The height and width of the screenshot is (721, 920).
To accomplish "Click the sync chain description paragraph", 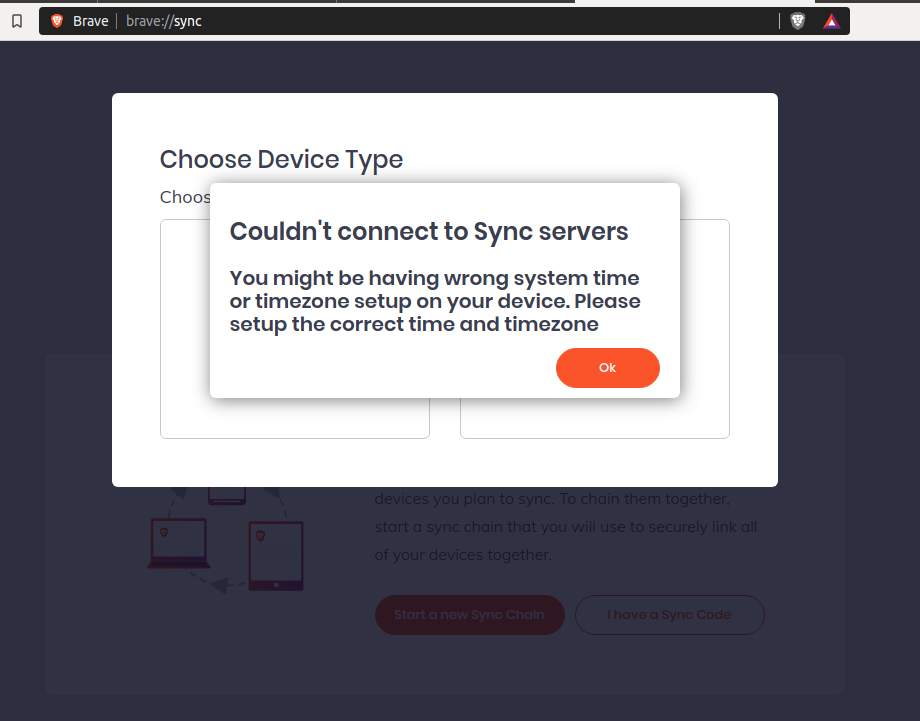I will click(x=566, y=527).
